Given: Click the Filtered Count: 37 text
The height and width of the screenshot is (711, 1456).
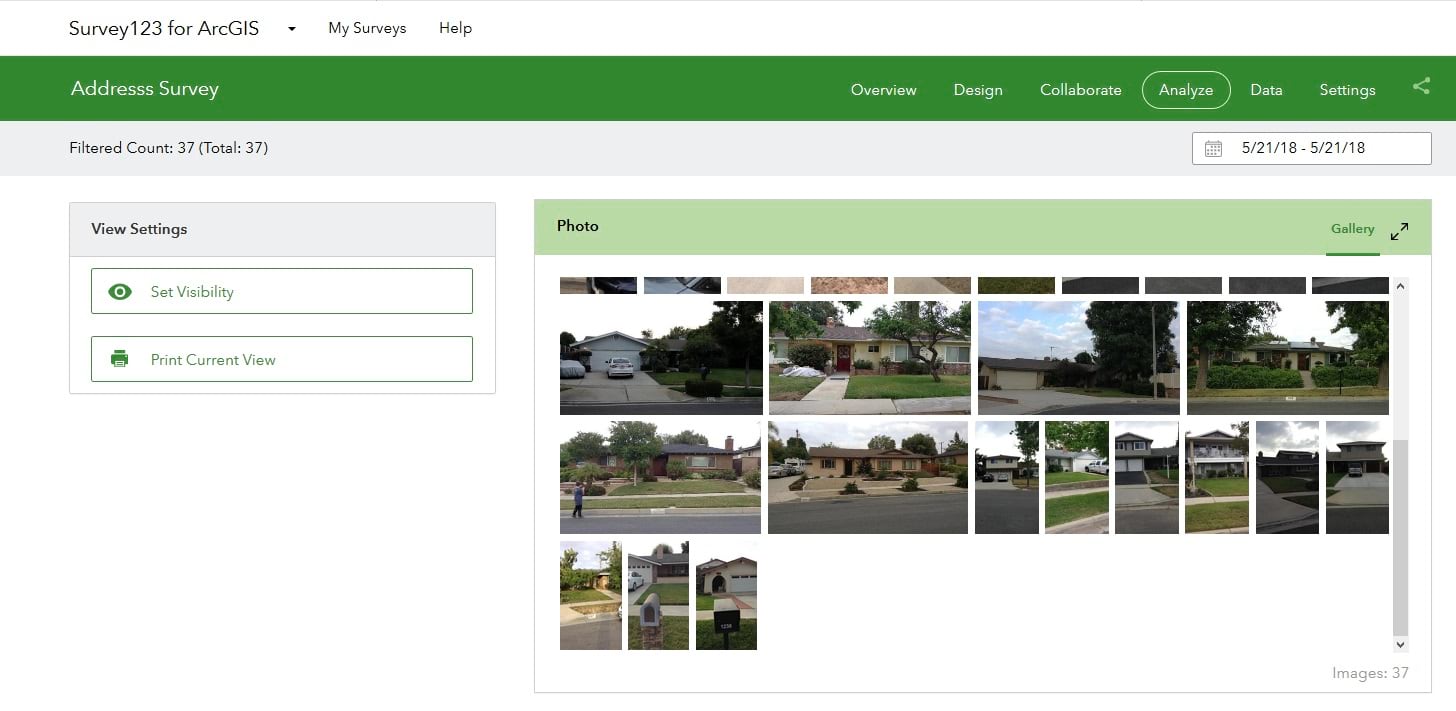Looking at the screenshot, I should (x=169, y=148).
